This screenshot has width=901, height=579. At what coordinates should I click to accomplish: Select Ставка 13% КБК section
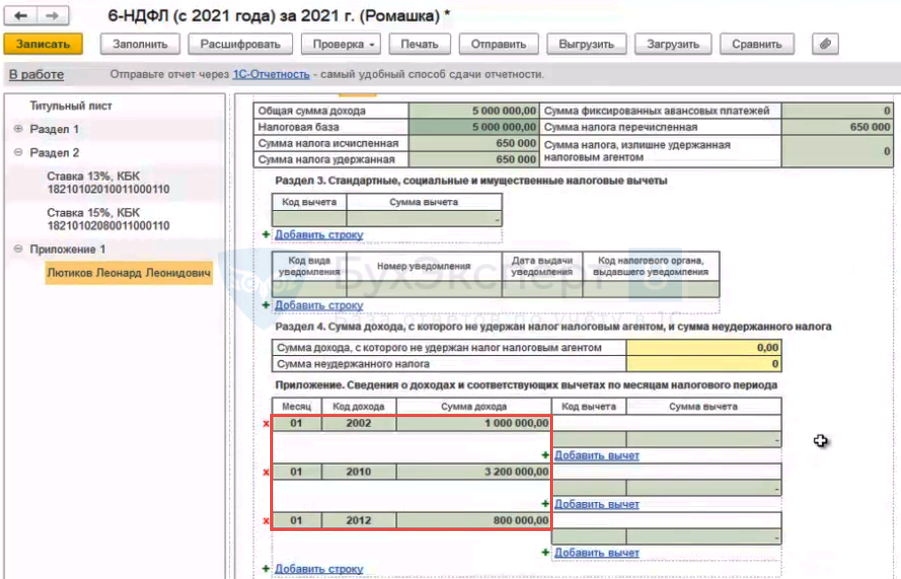107,182
